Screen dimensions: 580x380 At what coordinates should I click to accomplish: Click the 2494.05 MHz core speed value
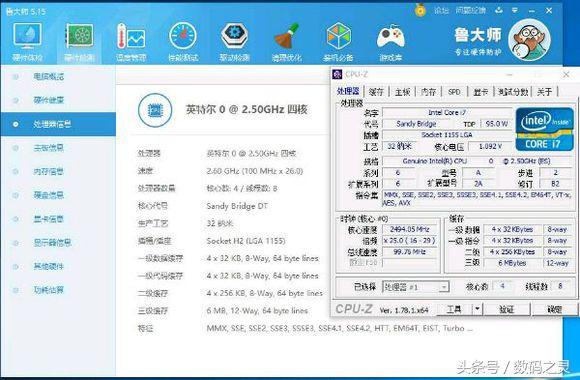[409, 229]
